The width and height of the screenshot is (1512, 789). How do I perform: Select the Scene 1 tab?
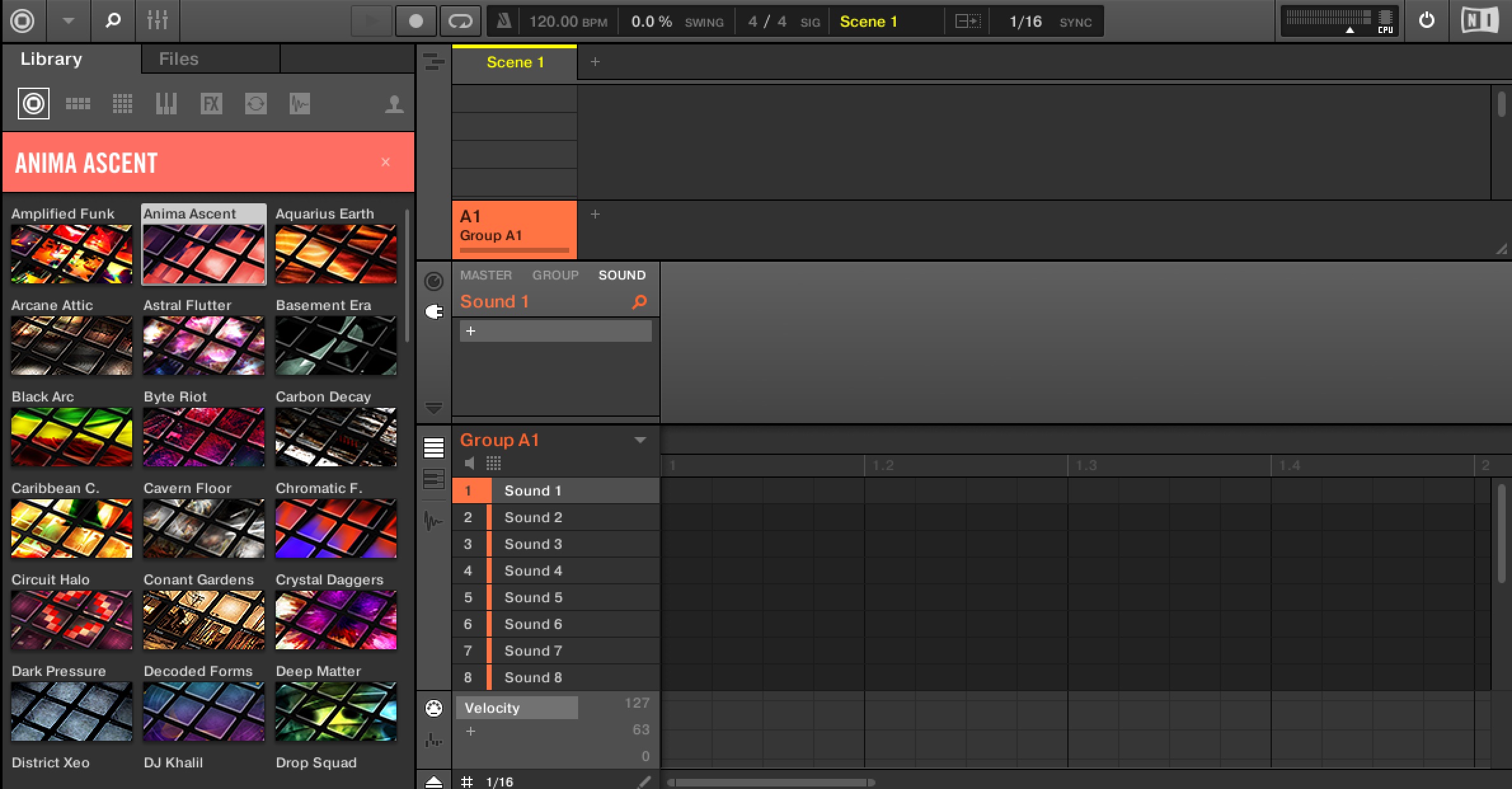coord(515,62)
